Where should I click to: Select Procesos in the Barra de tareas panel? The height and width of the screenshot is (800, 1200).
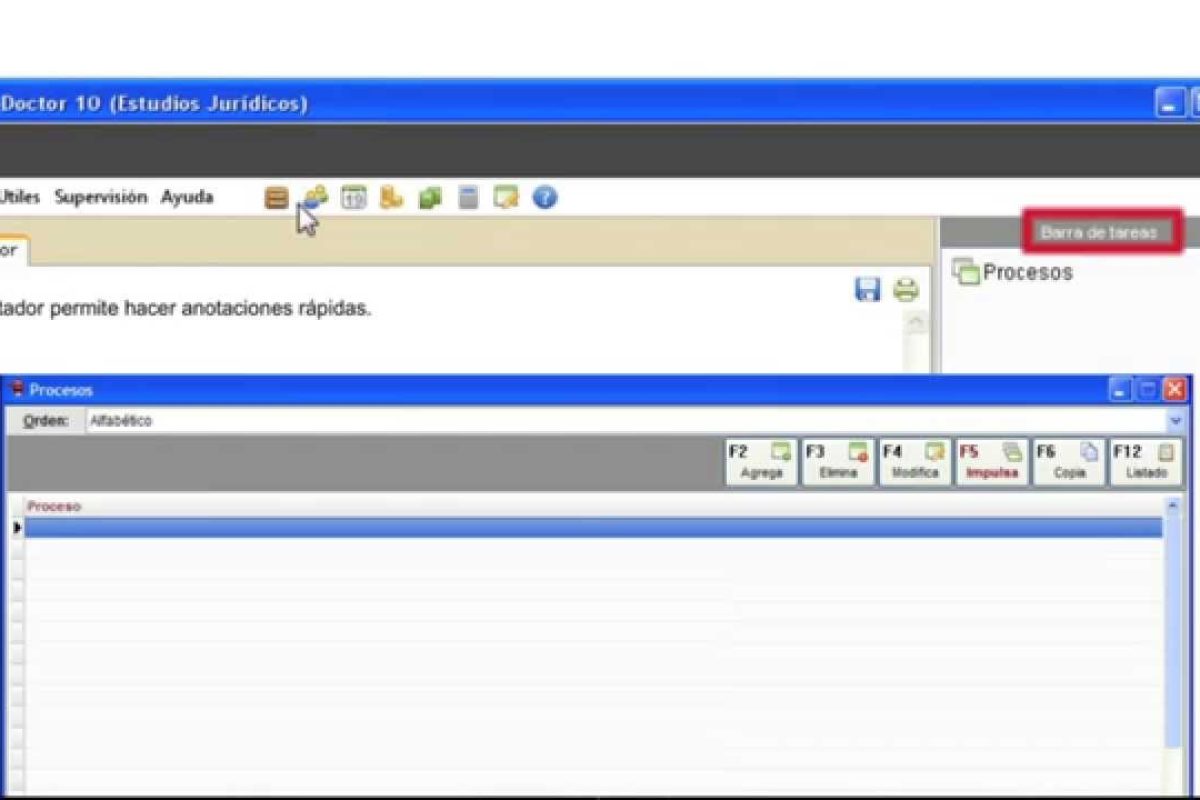tap(1026, 272)
